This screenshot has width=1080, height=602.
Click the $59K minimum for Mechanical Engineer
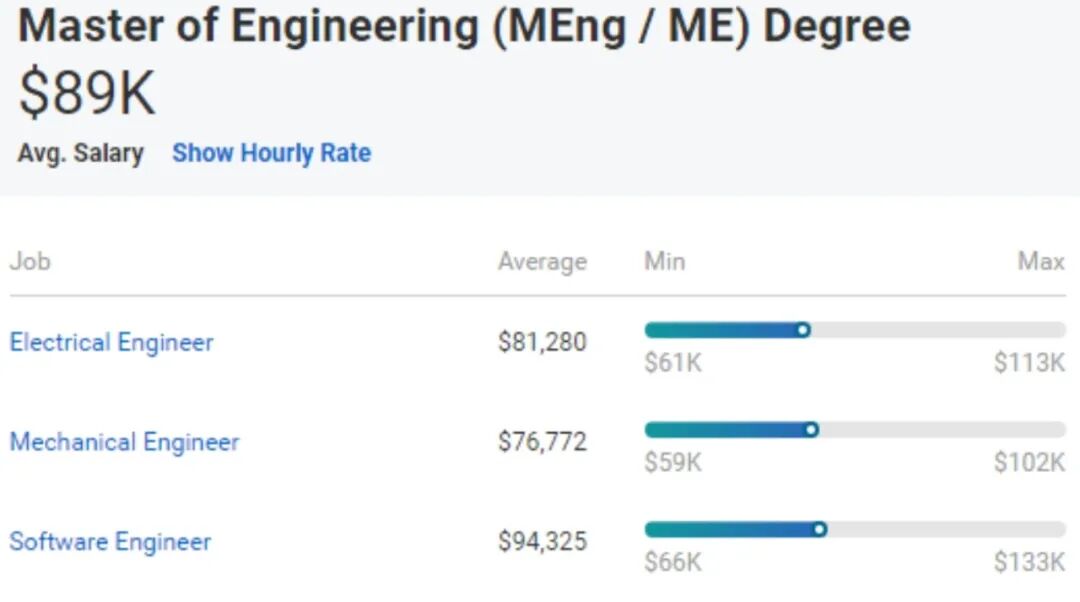click(673, 462)
